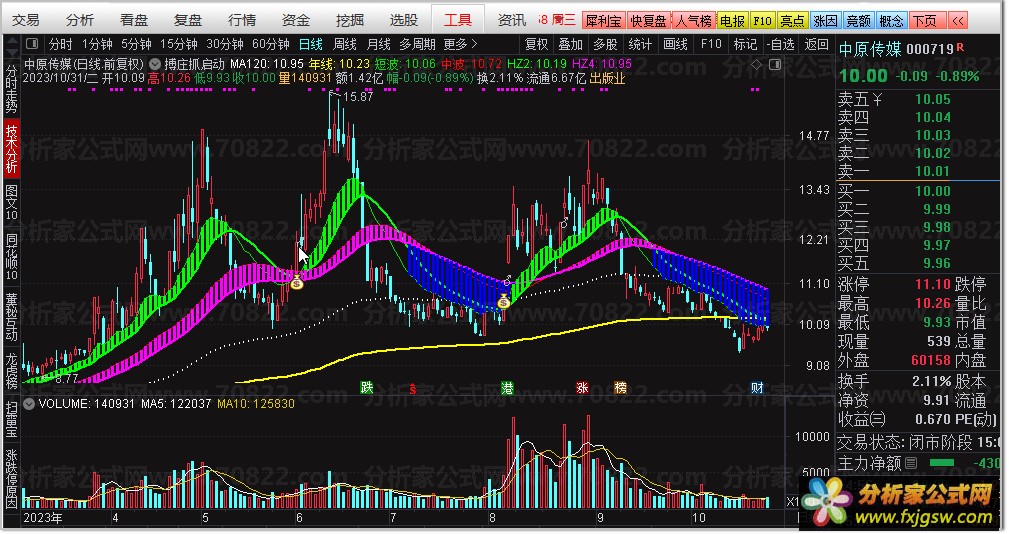Open the 多股 multi-stock view
The width and height of the screenshot is (1009, 534).
[x=605, y=44]
